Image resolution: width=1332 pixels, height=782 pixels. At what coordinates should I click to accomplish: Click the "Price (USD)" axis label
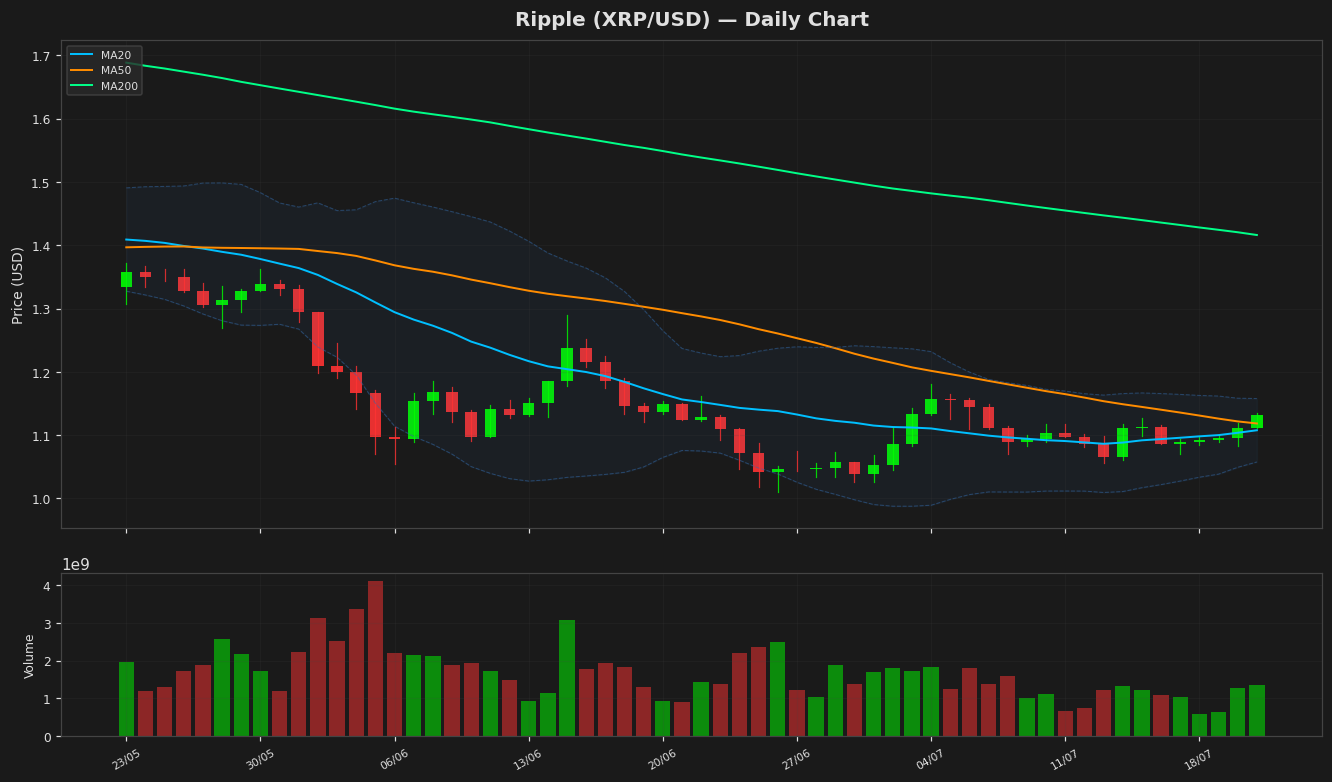[x=18, y=285]
